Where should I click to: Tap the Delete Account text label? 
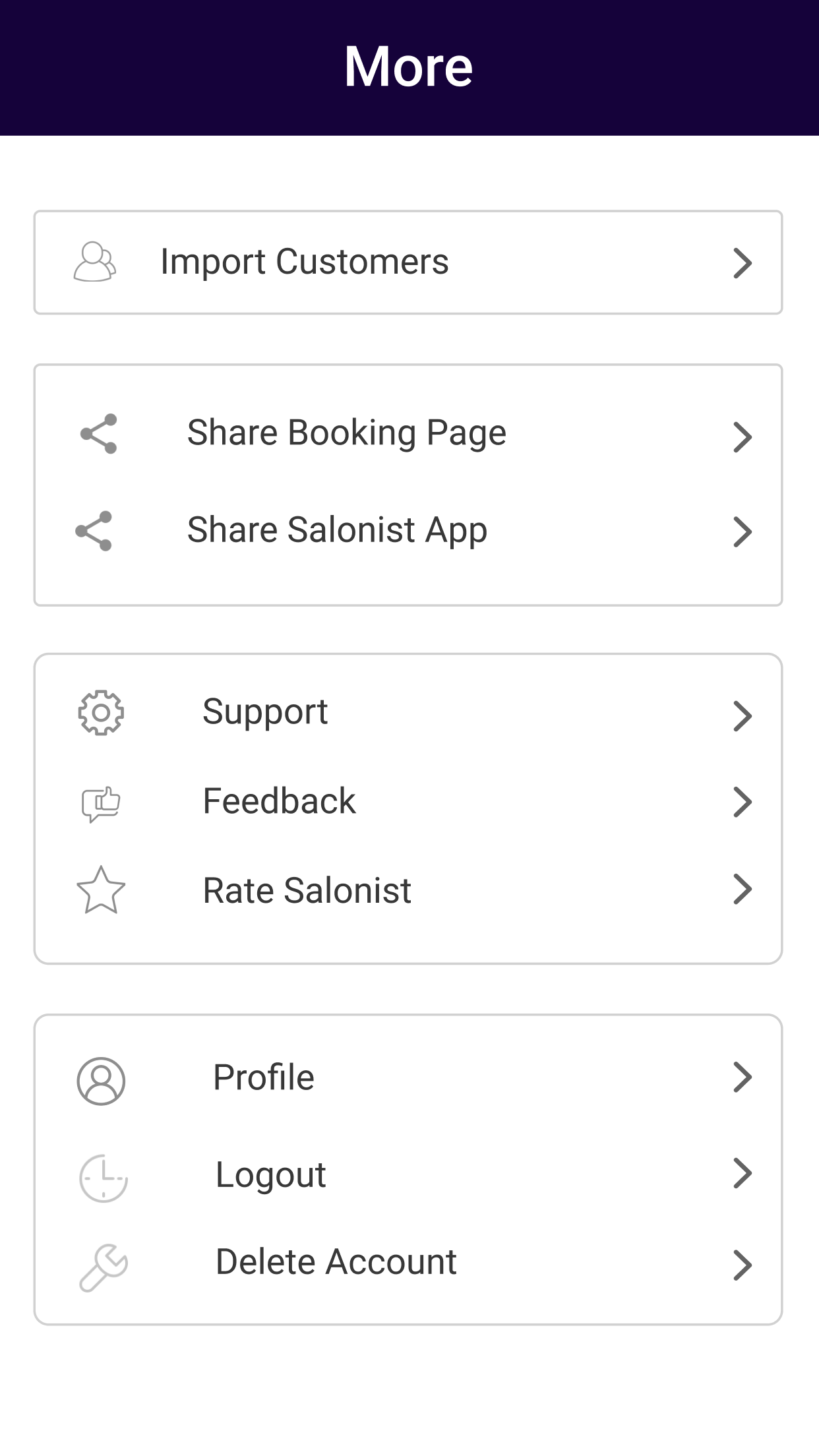coord(336,1262)
